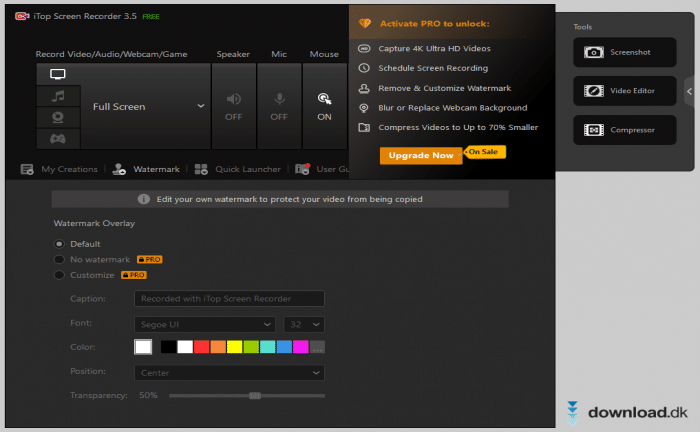This screenshot has height=432, width=700.
Task: Pick the orange color swatch
Action: pos(218,347)
